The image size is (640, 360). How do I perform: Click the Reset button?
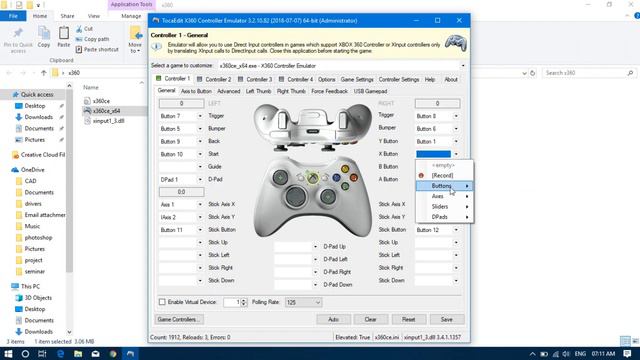click(x=409, y=320)
